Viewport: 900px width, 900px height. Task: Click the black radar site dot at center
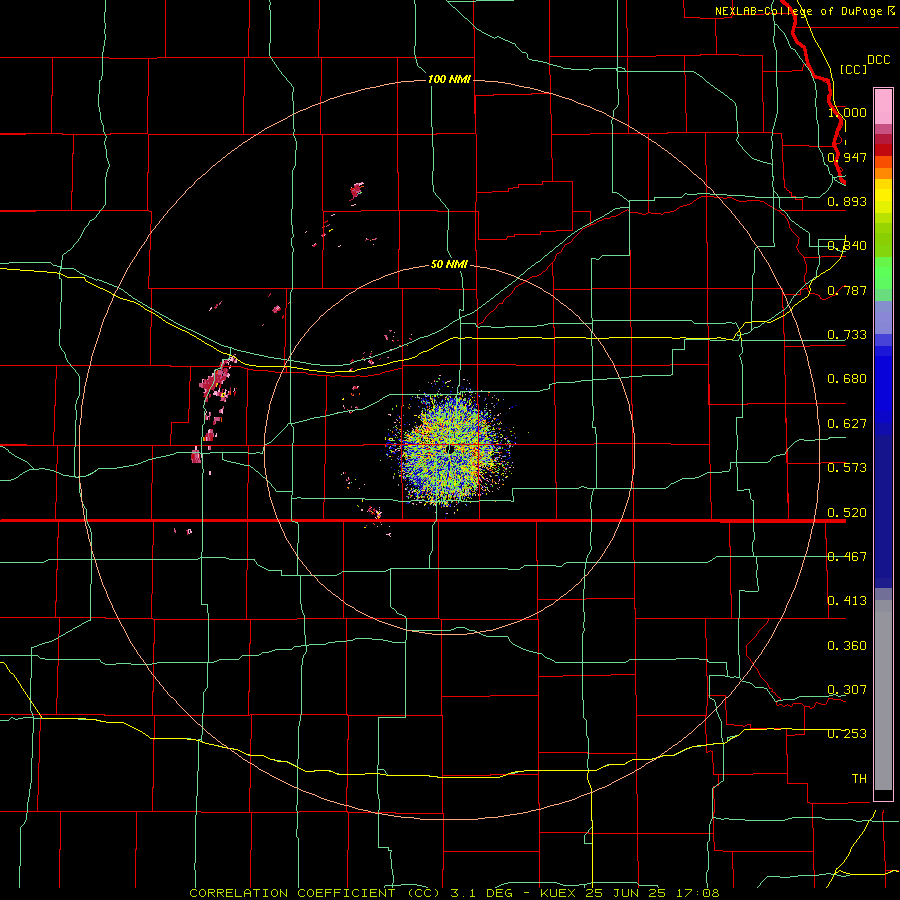(451, 449)
